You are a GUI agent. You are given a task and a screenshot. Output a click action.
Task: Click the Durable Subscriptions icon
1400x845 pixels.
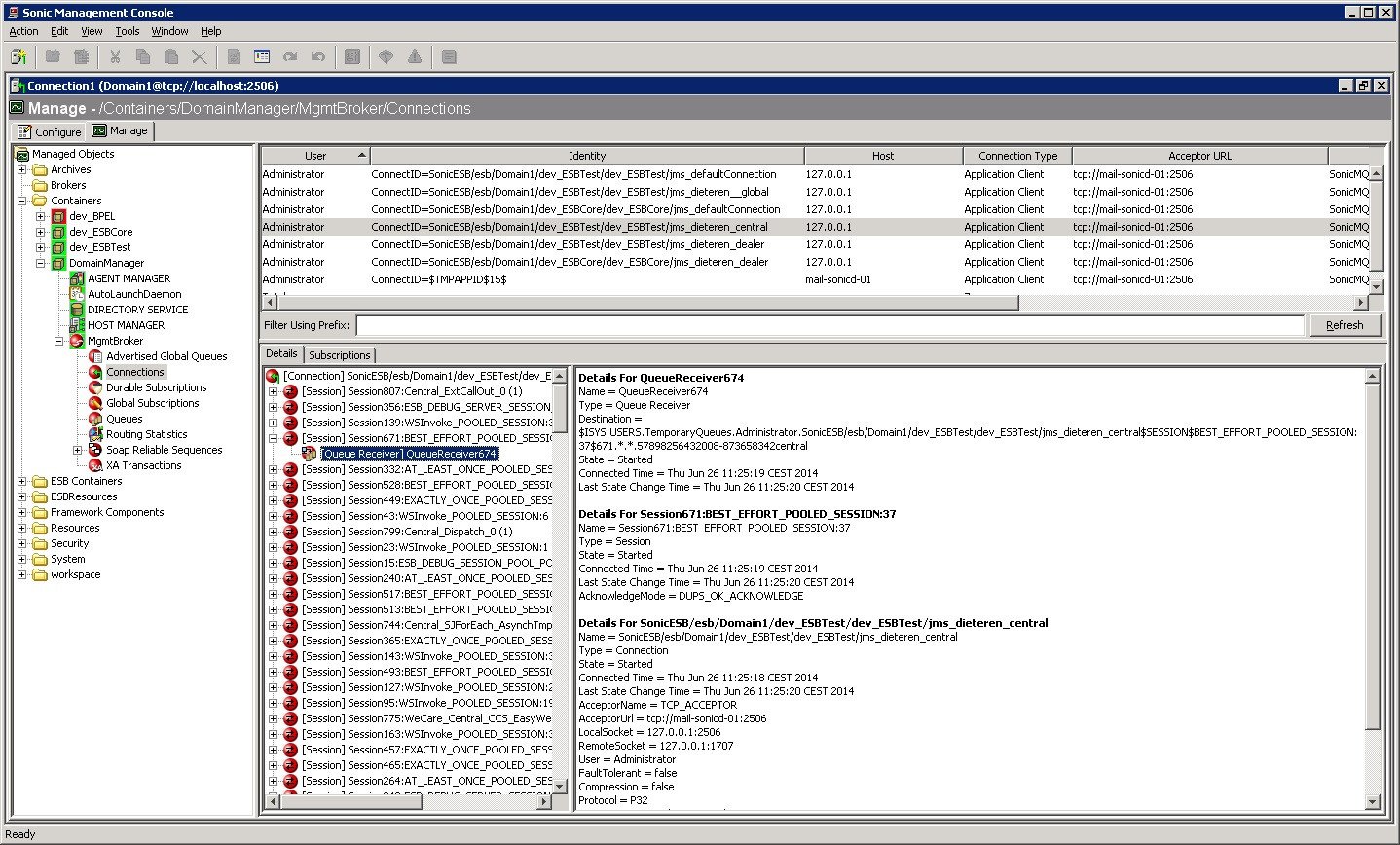click(x=95, y=387)
